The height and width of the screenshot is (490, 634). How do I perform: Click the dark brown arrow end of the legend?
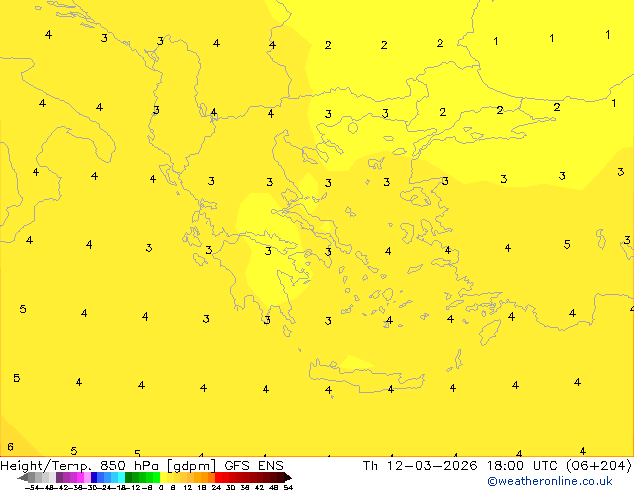tap(288, 477)
